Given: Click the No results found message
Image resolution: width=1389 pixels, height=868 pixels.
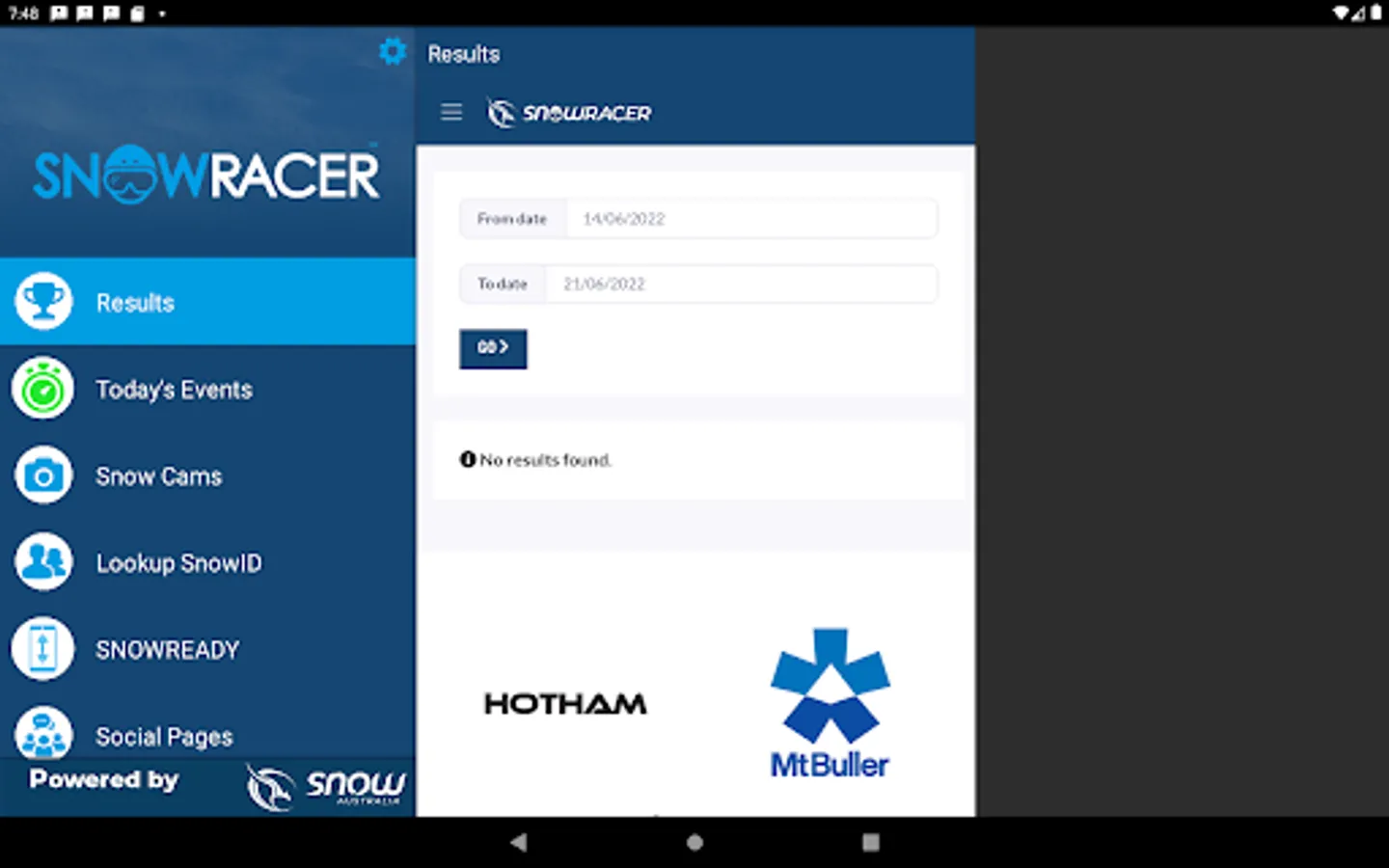Looking at the screenshot, I should (535, 460).
